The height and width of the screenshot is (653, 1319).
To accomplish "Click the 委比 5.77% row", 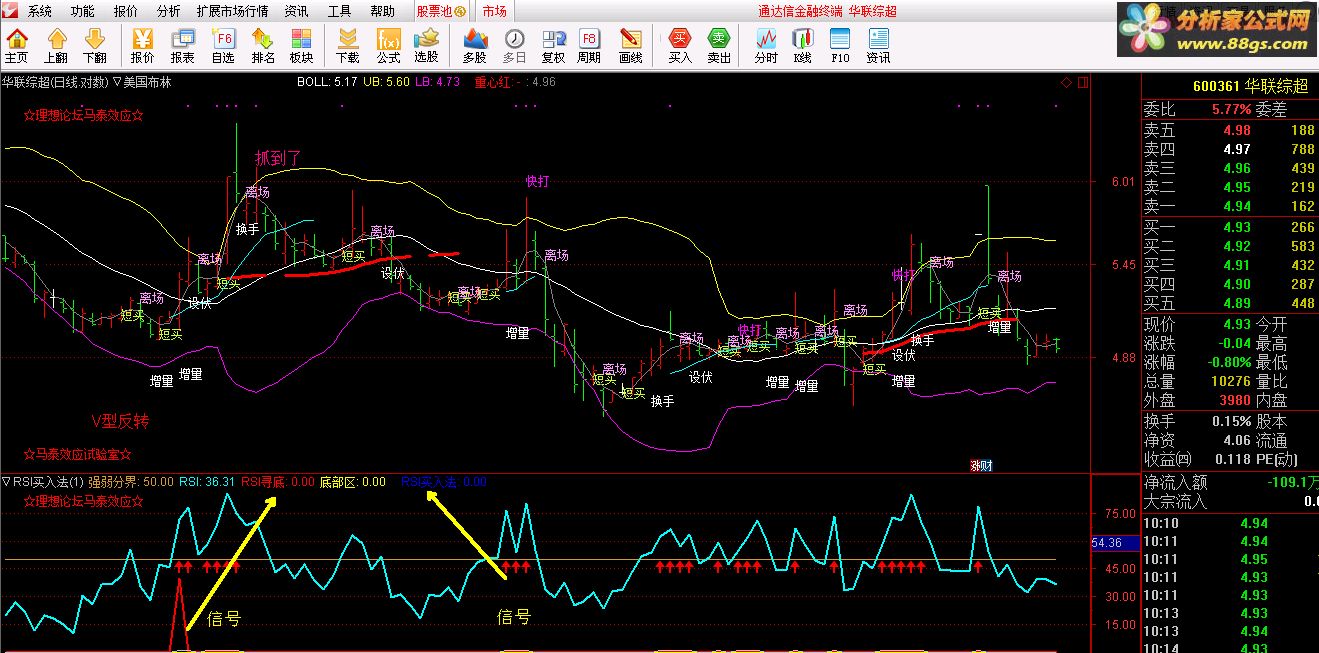I will click(x=1230, y=110).
